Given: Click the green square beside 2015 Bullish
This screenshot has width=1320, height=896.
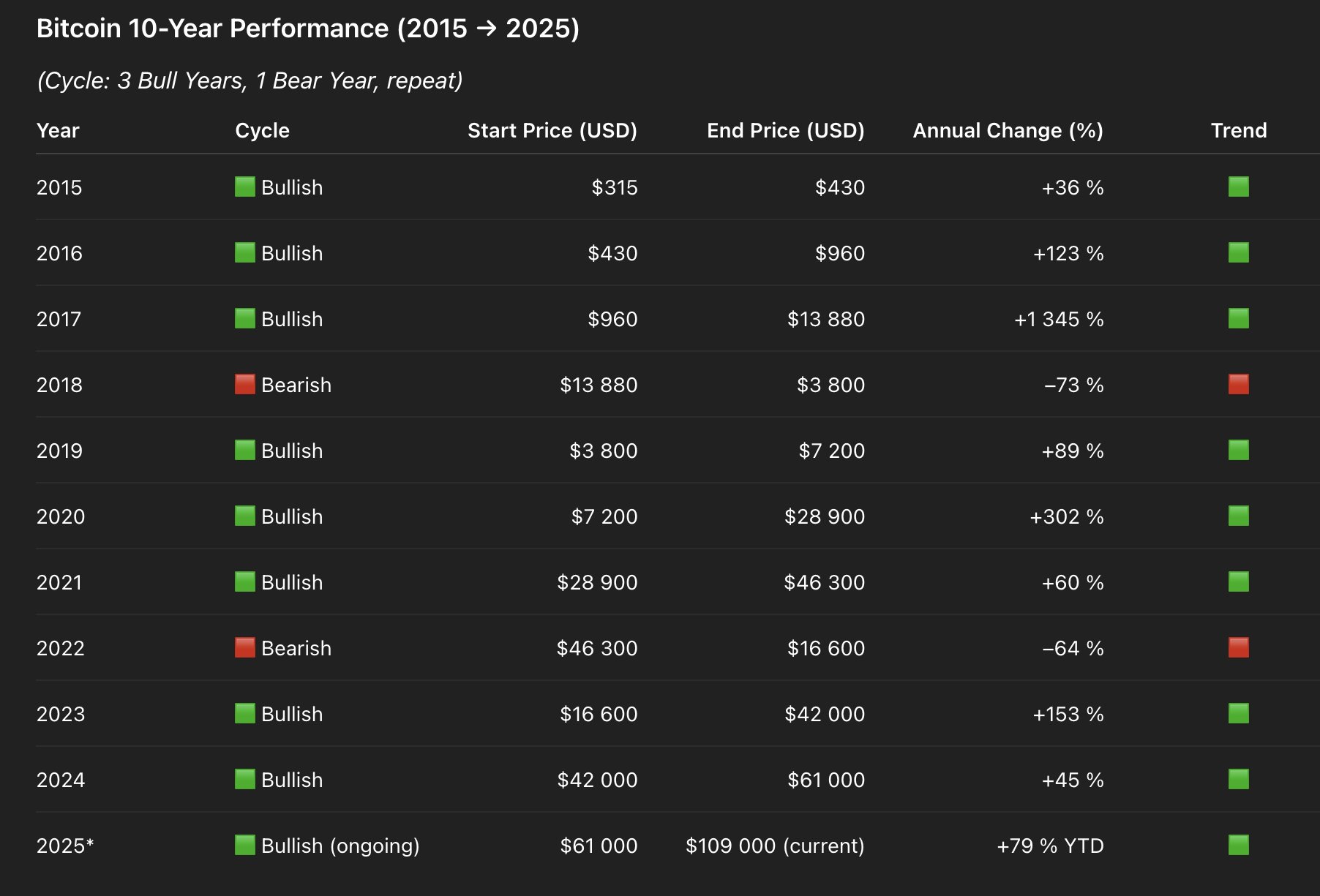Looking at the screenshot, I should click(x=244, y=187).
